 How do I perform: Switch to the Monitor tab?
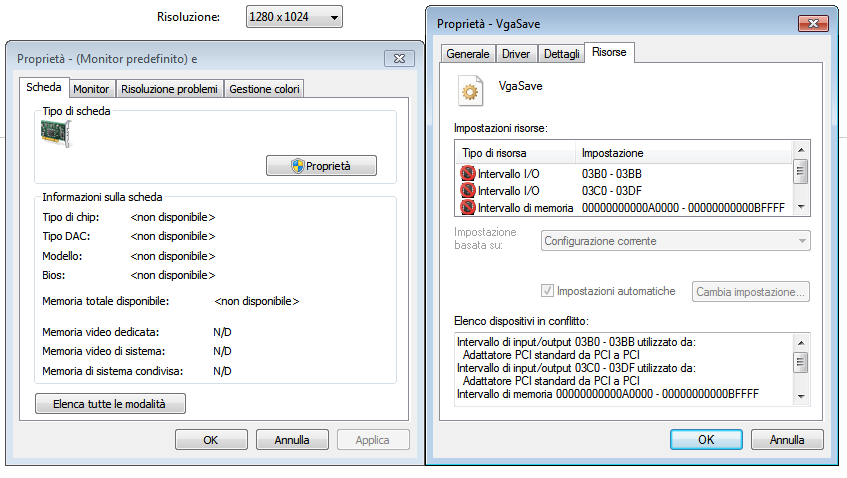[x=92, y=89]
